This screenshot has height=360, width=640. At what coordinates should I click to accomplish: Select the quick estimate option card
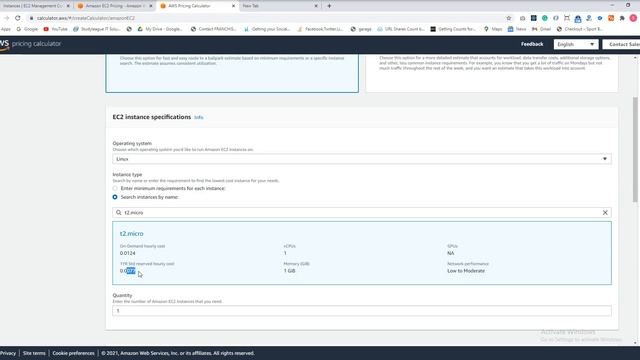click(x=232, y=73)
